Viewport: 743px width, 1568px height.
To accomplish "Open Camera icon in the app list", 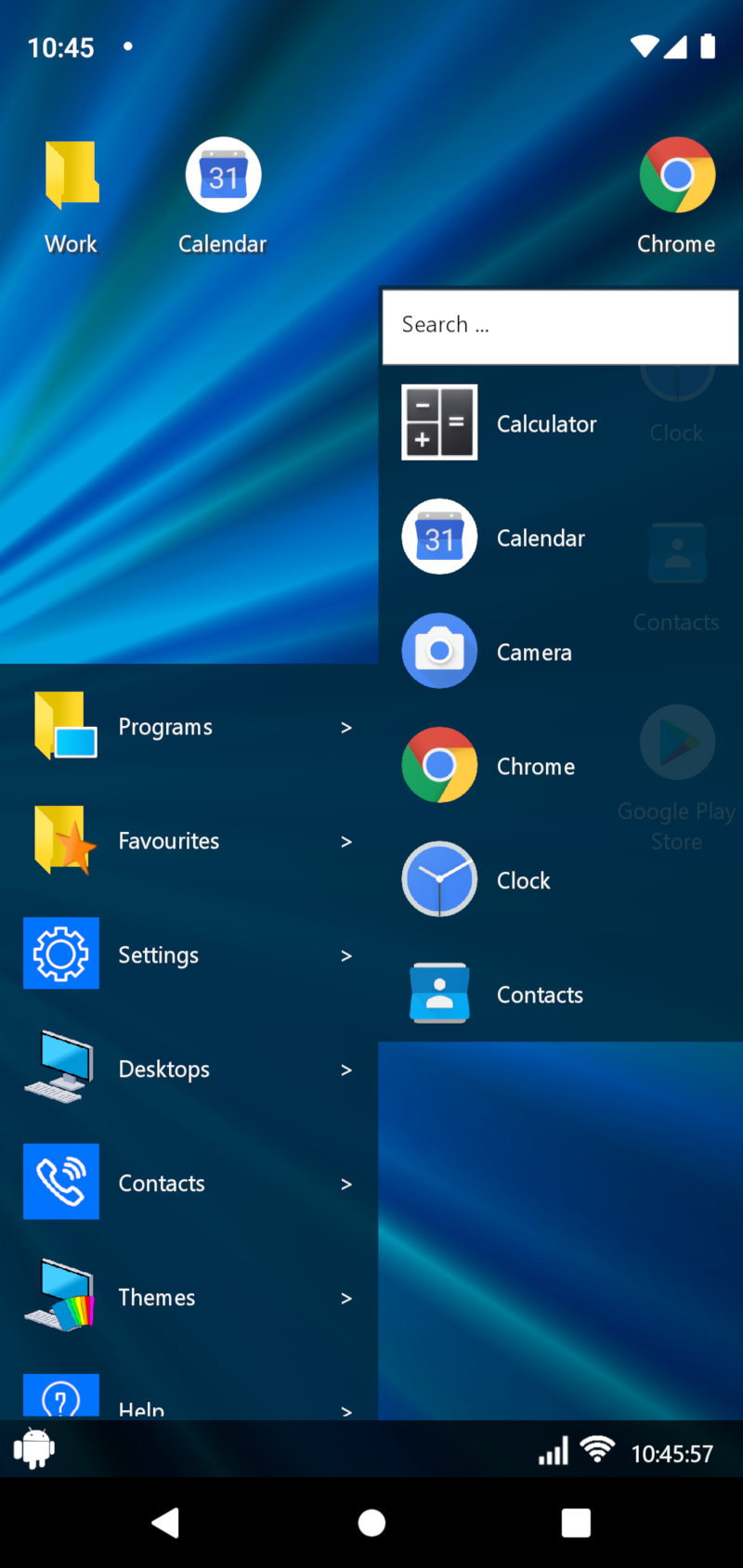I will (x=439, y=651).
